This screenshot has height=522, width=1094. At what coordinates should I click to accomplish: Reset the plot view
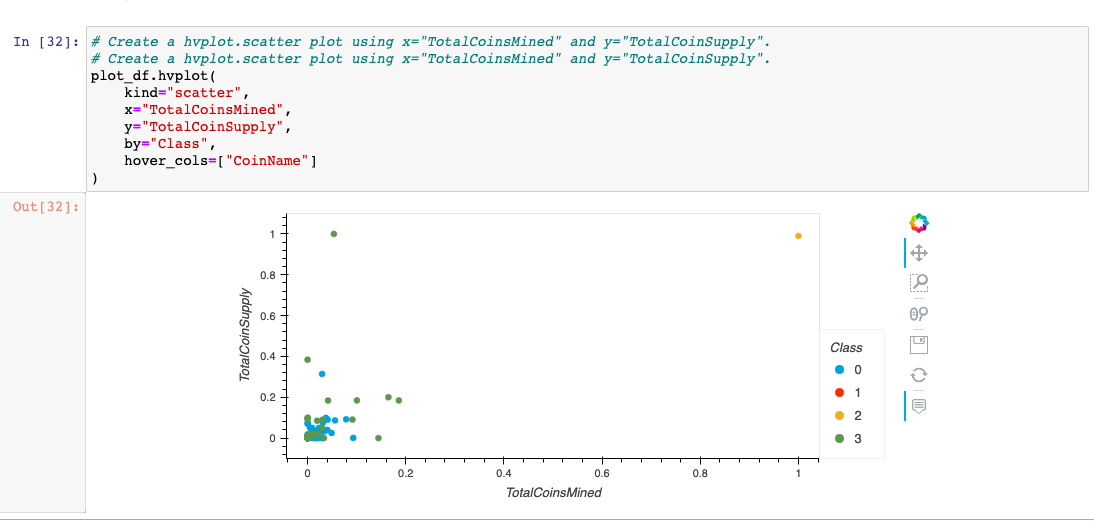click(919, 375)
